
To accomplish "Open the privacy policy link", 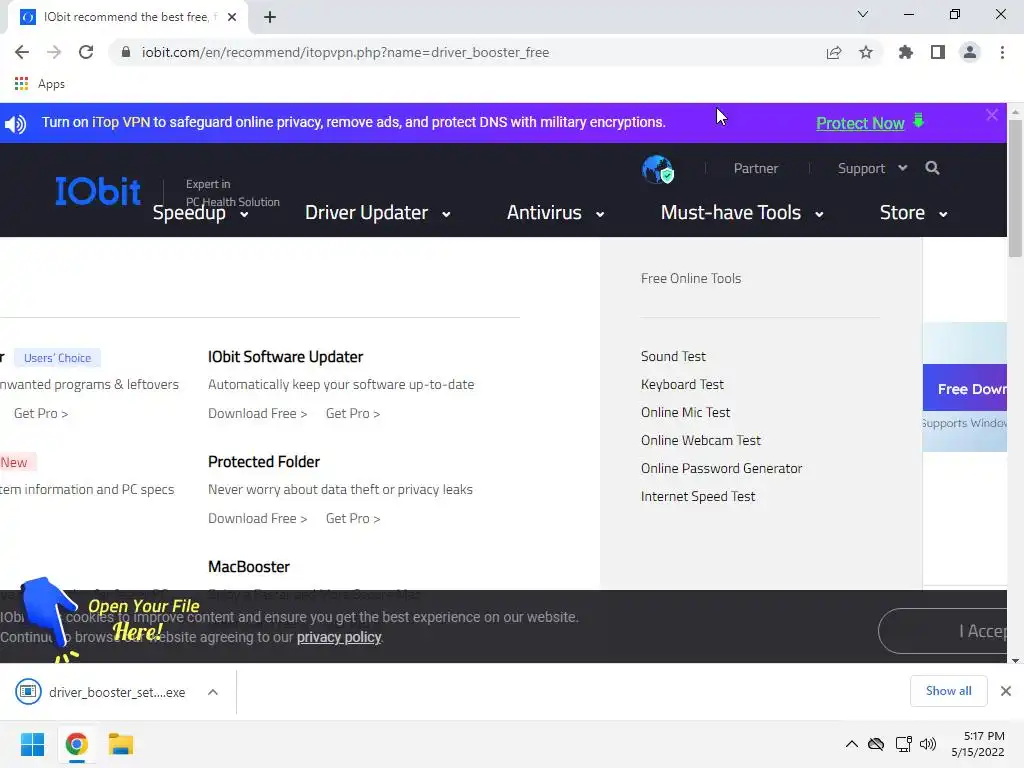I will [x=339, y=637].
